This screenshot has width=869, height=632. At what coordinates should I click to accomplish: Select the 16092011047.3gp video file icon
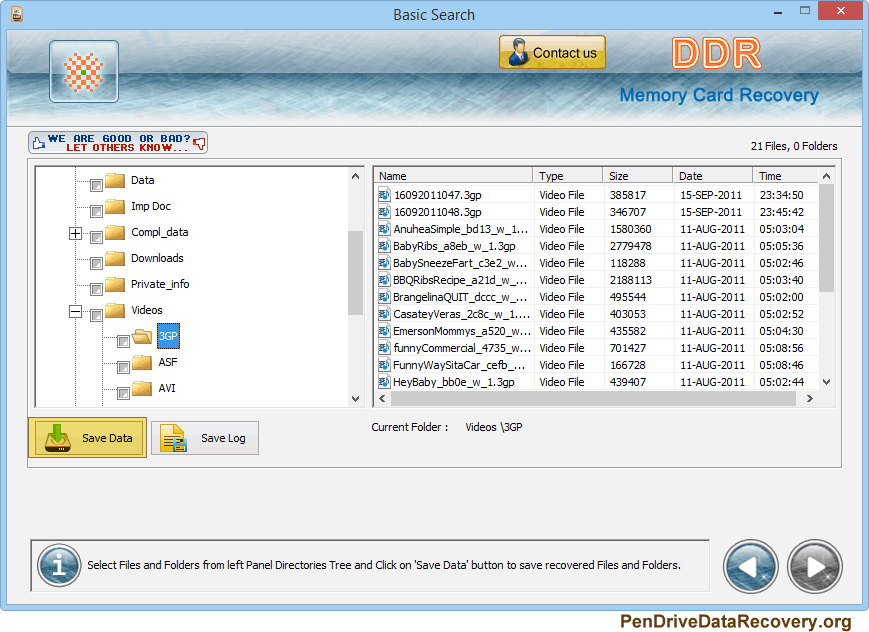coord(384,195)
